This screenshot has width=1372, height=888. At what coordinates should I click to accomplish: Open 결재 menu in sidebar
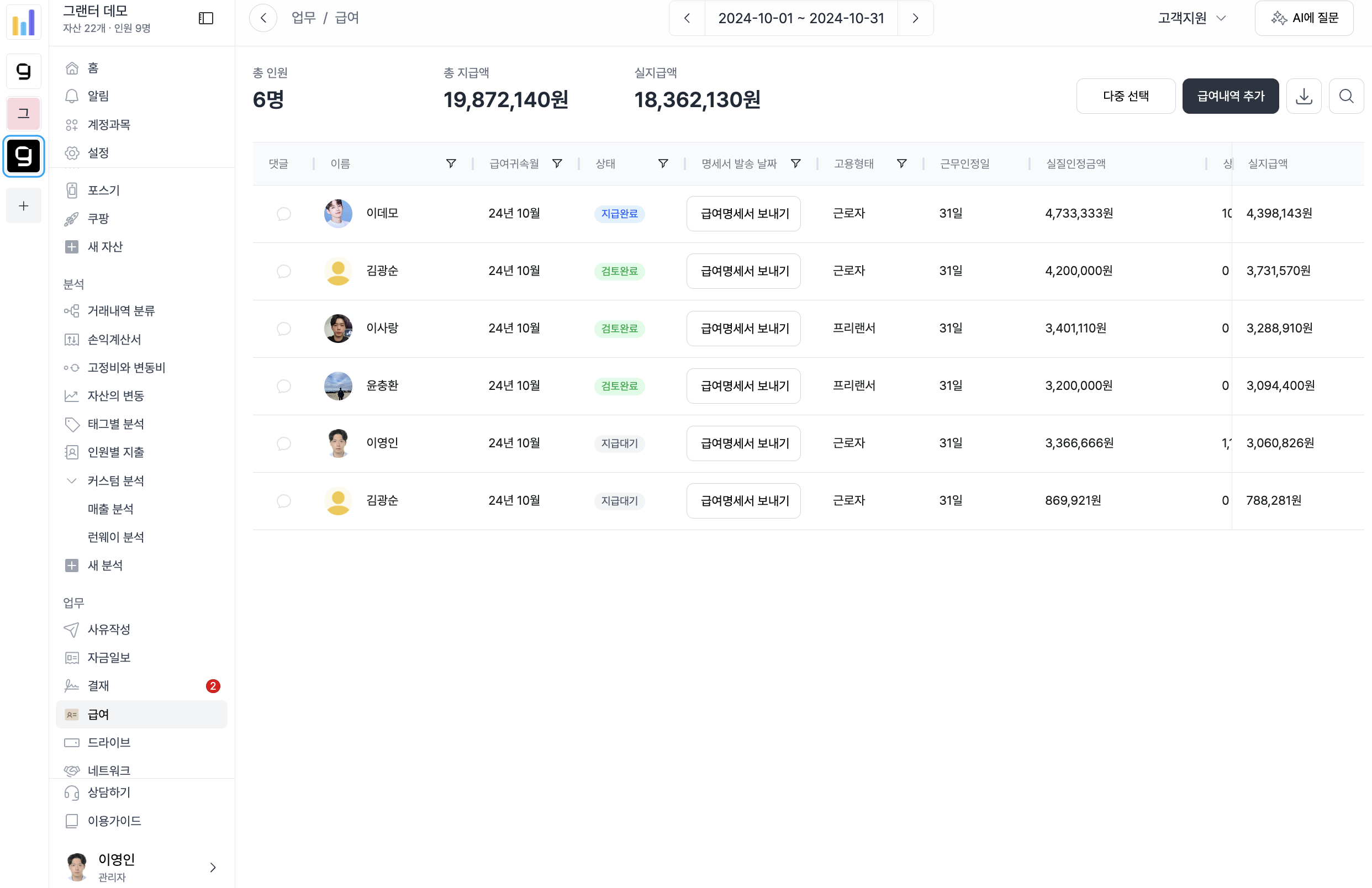coord(98,686)
